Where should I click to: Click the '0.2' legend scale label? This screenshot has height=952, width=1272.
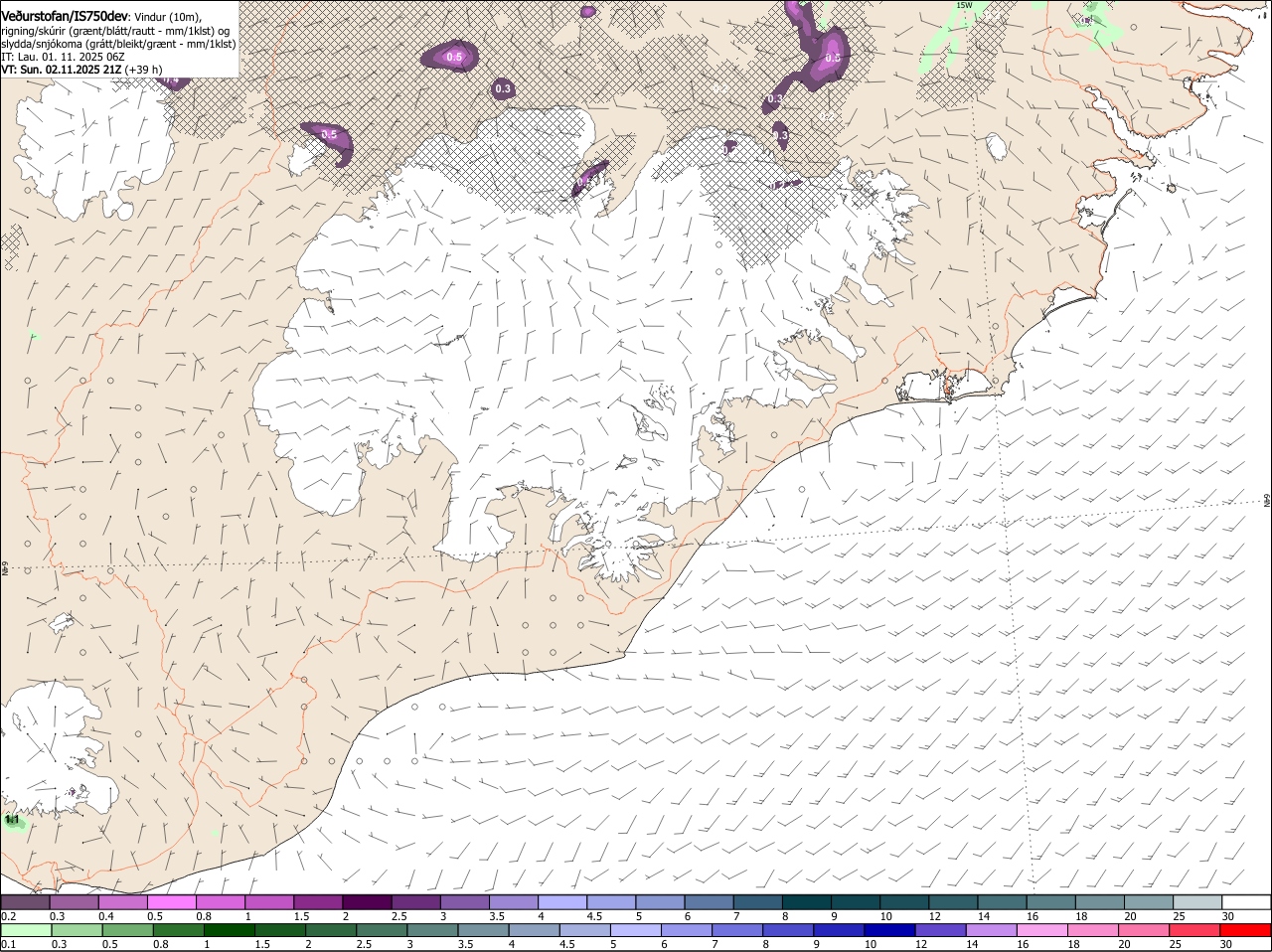click(8, 916)
